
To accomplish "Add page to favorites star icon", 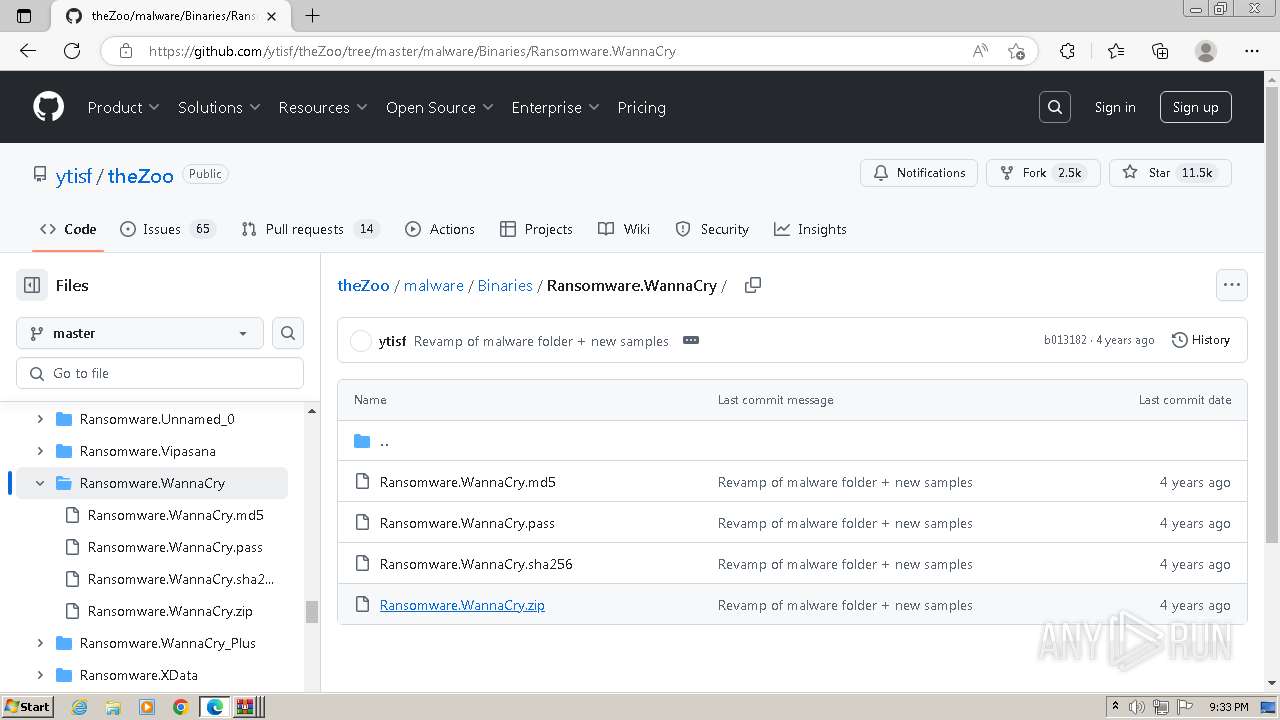I will [x=1016, y=51].
